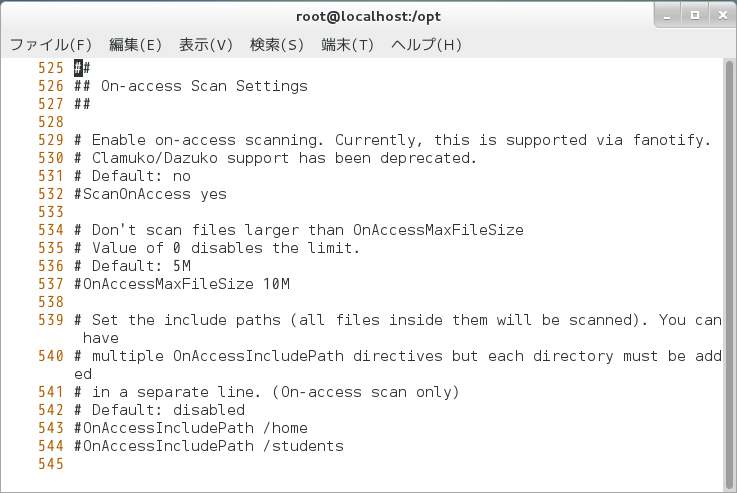Click the '# Default: disabled' comment

pyautogui.click(x=159, y=410)
